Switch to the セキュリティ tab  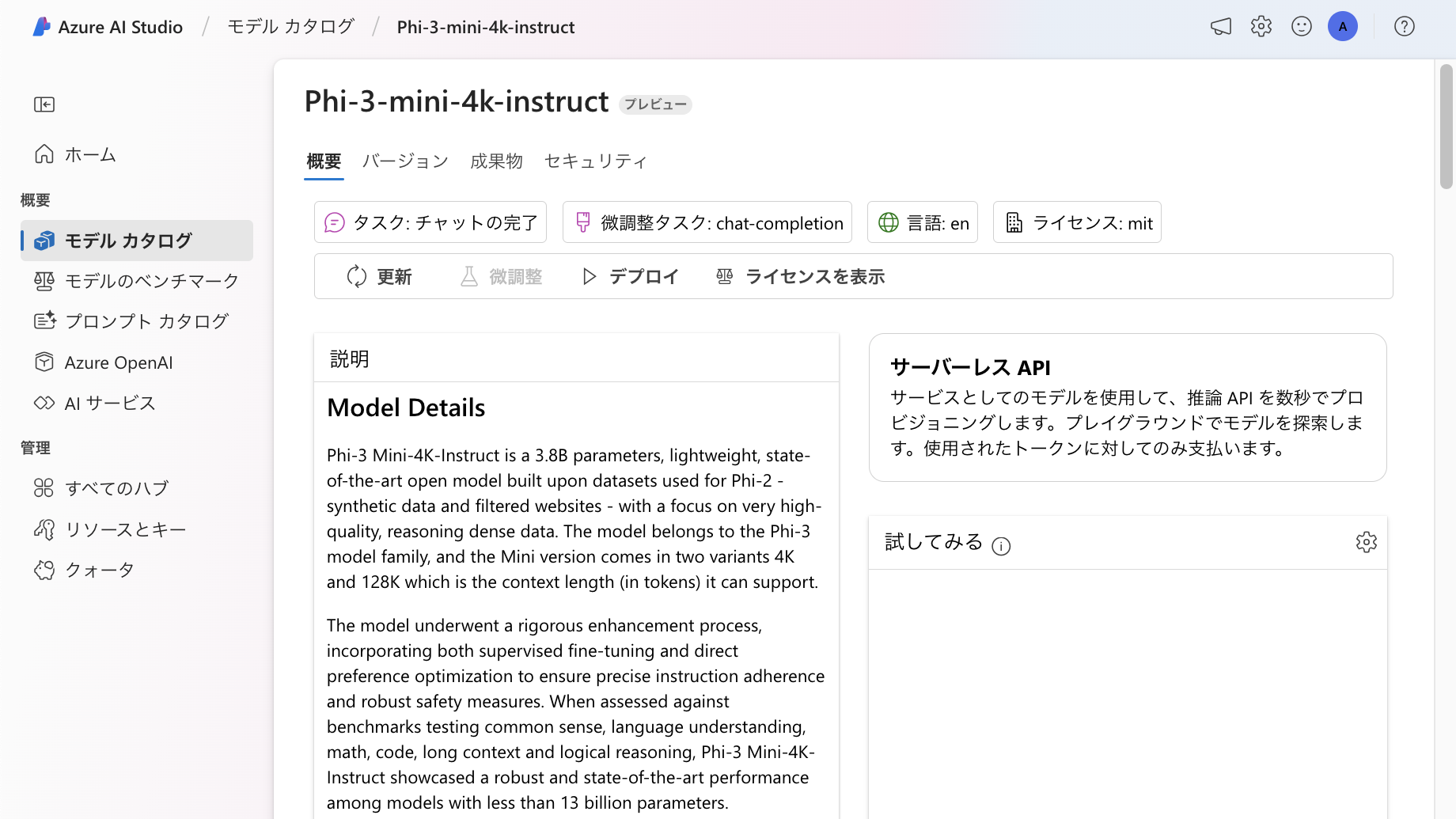[x=596, y=161]
